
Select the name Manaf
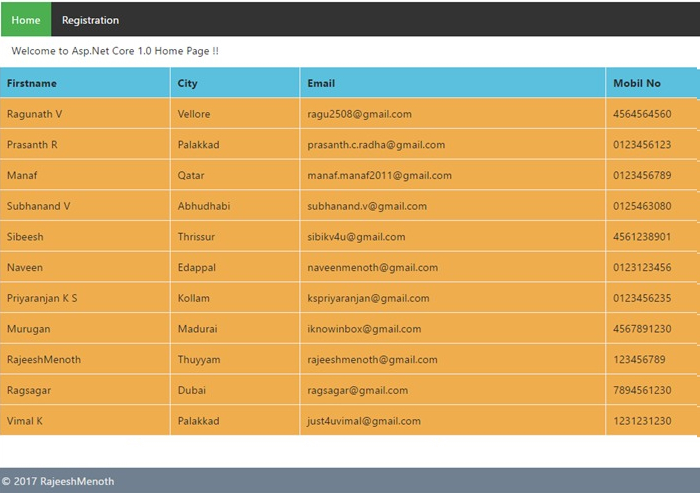pyautogui.click(x=22, y=175)
